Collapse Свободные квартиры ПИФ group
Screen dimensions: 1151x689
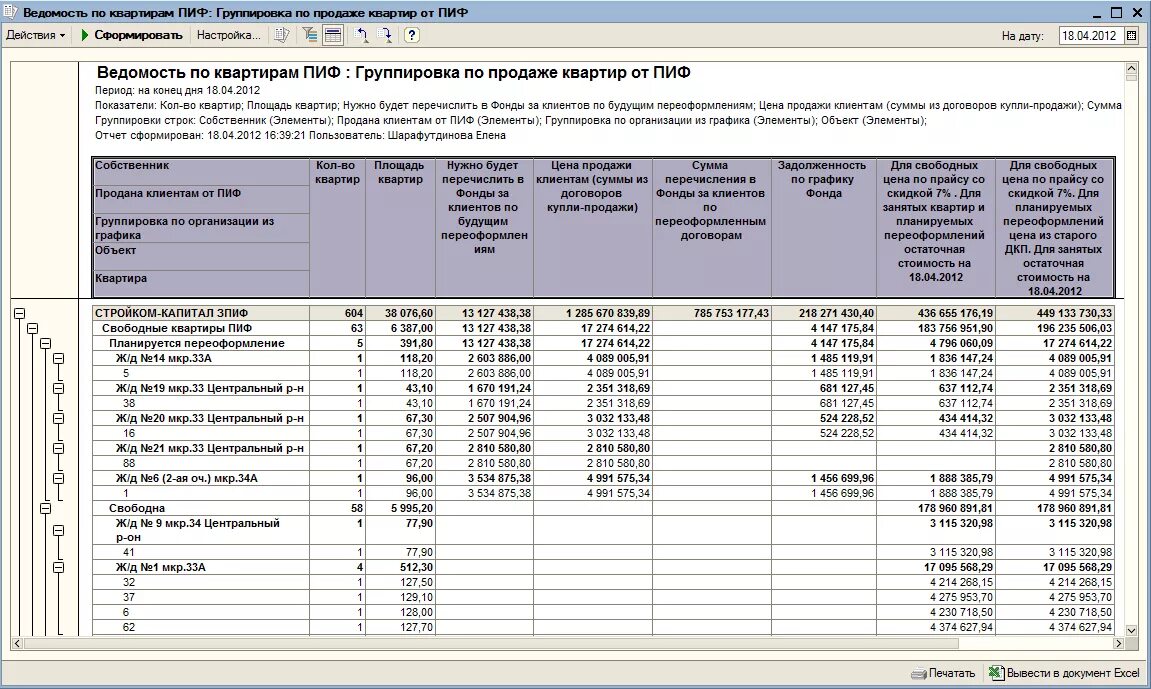click(32, 329)
